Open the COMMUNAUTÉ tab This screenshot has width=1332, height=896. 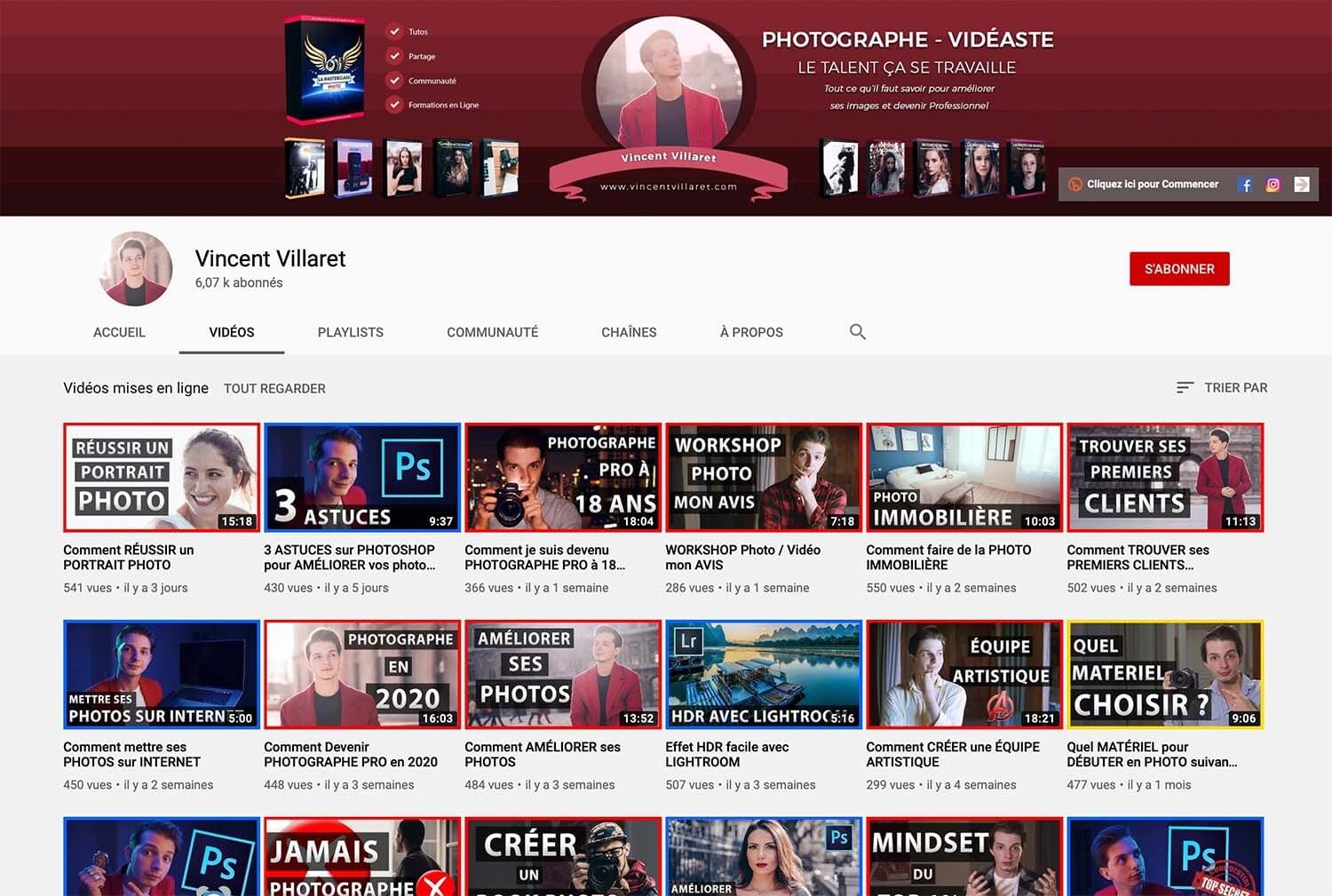[492, 332]
